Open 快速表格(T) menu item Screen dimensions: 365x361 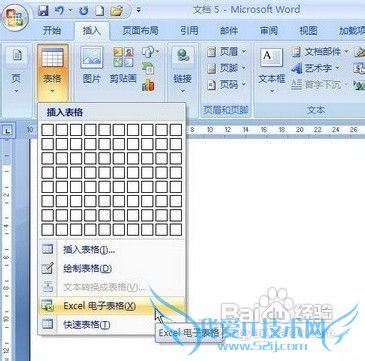[112, 324]
